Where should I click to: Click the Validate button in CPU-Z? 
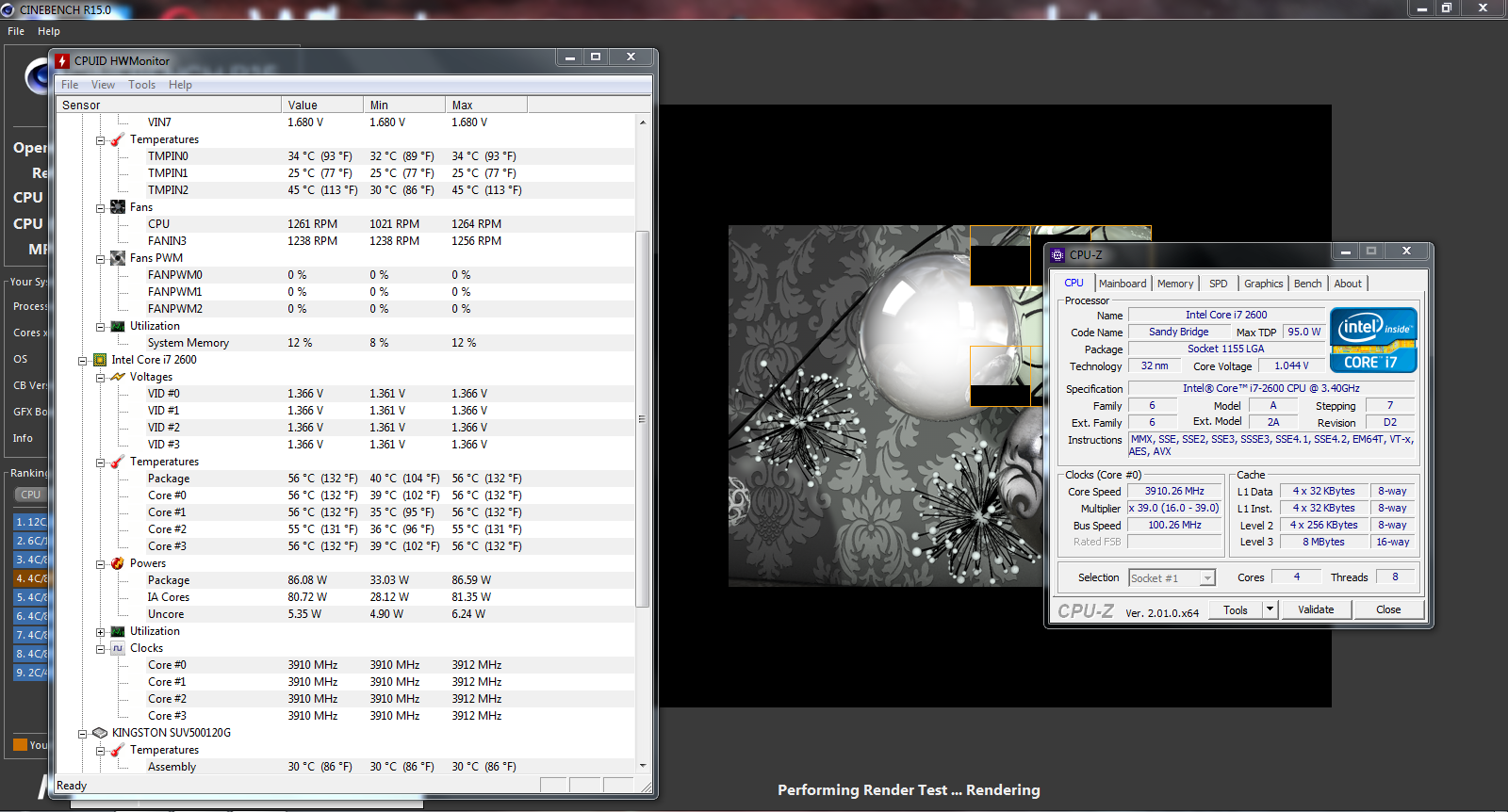(x=1316, y=609)
